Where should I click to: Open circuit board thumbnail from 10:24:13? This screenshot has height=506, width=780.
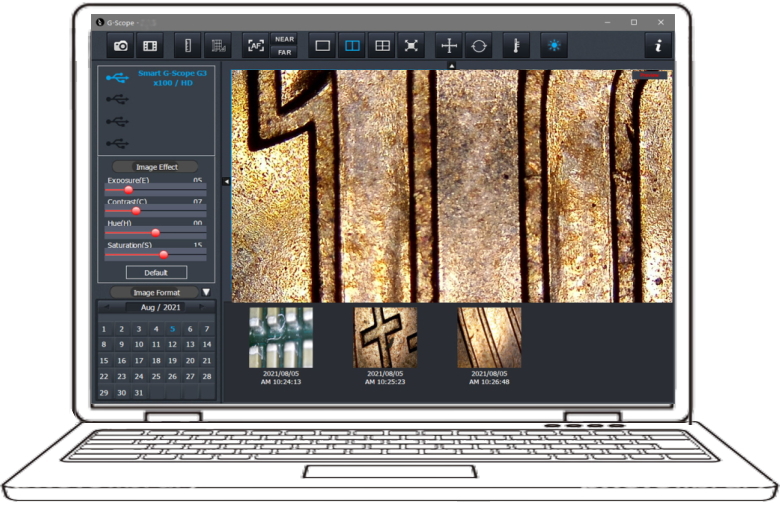coord(281,337)
